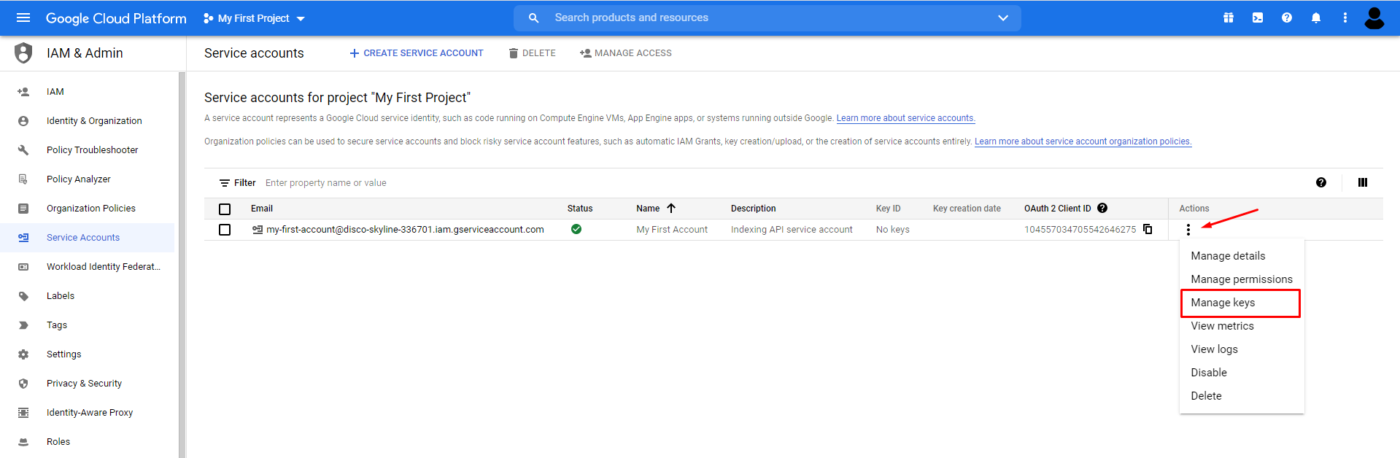Image resolution: width=1400 pixels, height=458 pixels.
Task: Click the Identity & Organization icon
Action: 23,121
